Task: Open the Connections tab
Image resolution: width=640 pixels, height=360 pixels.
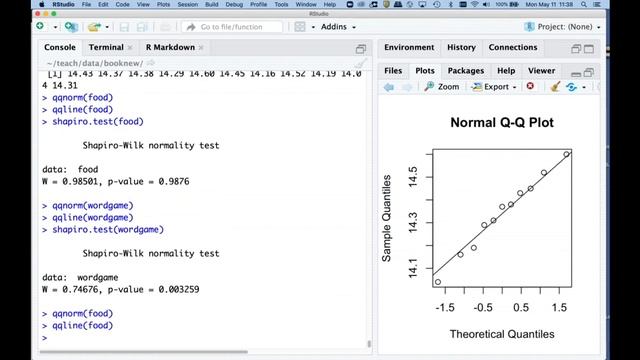Action: [x=513, y=47]
